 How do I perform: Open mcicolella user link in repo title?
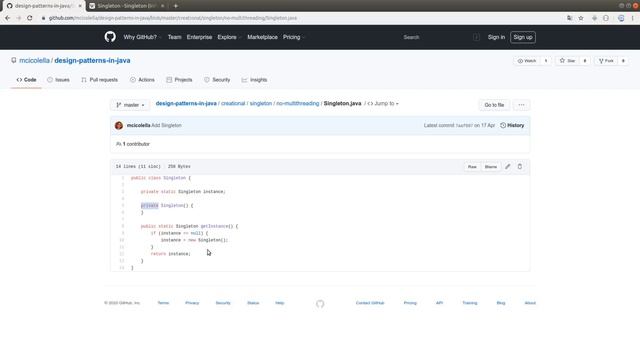(34, 60)
